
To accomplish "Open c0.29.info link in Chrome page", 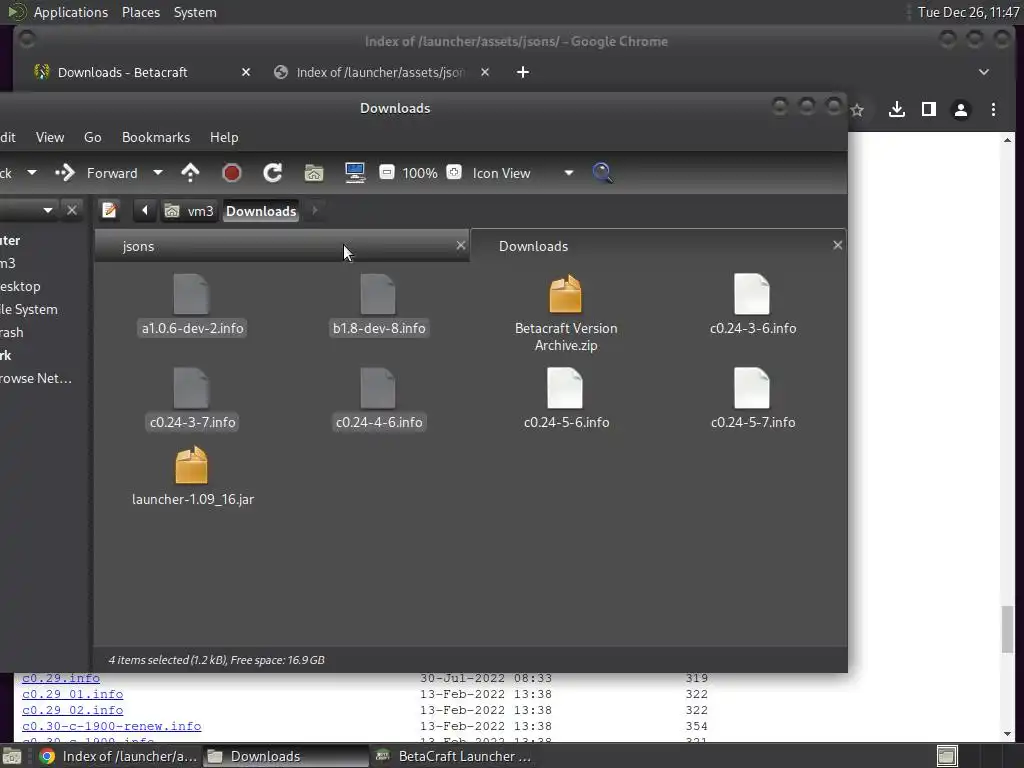I will pos(61,678).
